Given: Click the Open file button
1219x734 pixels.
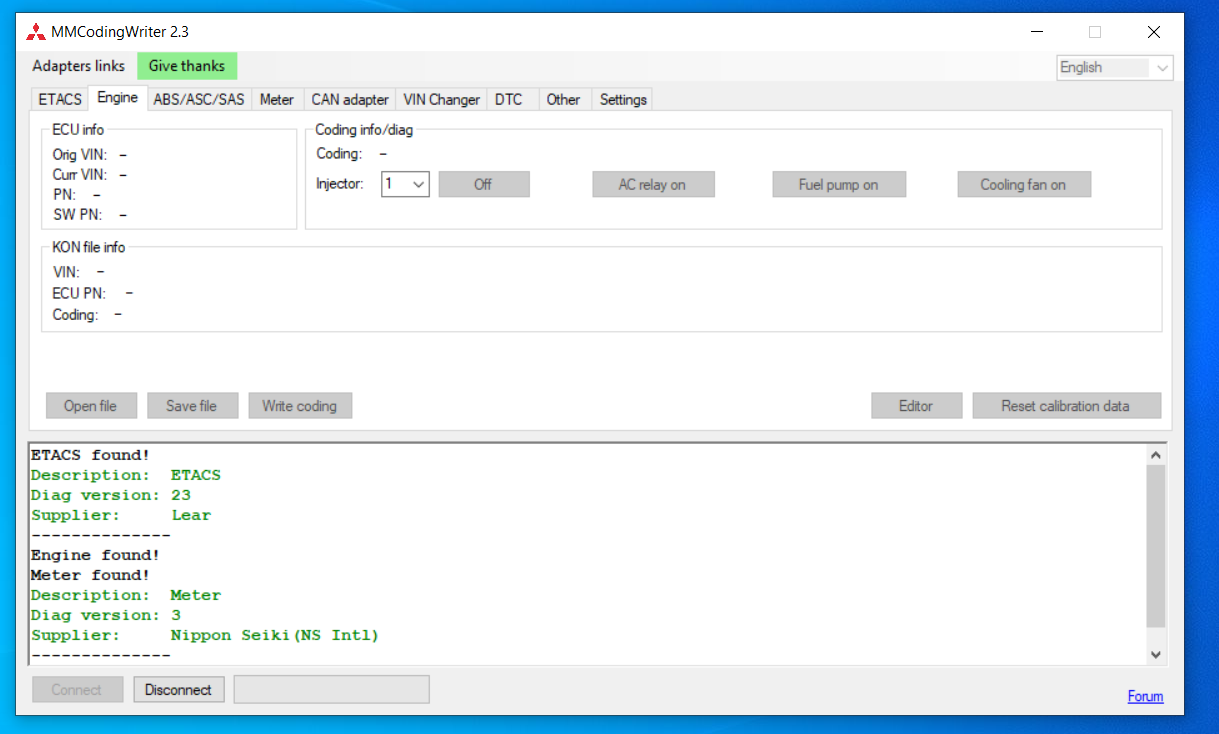Looking at the screenshot, I should [90, 405].
